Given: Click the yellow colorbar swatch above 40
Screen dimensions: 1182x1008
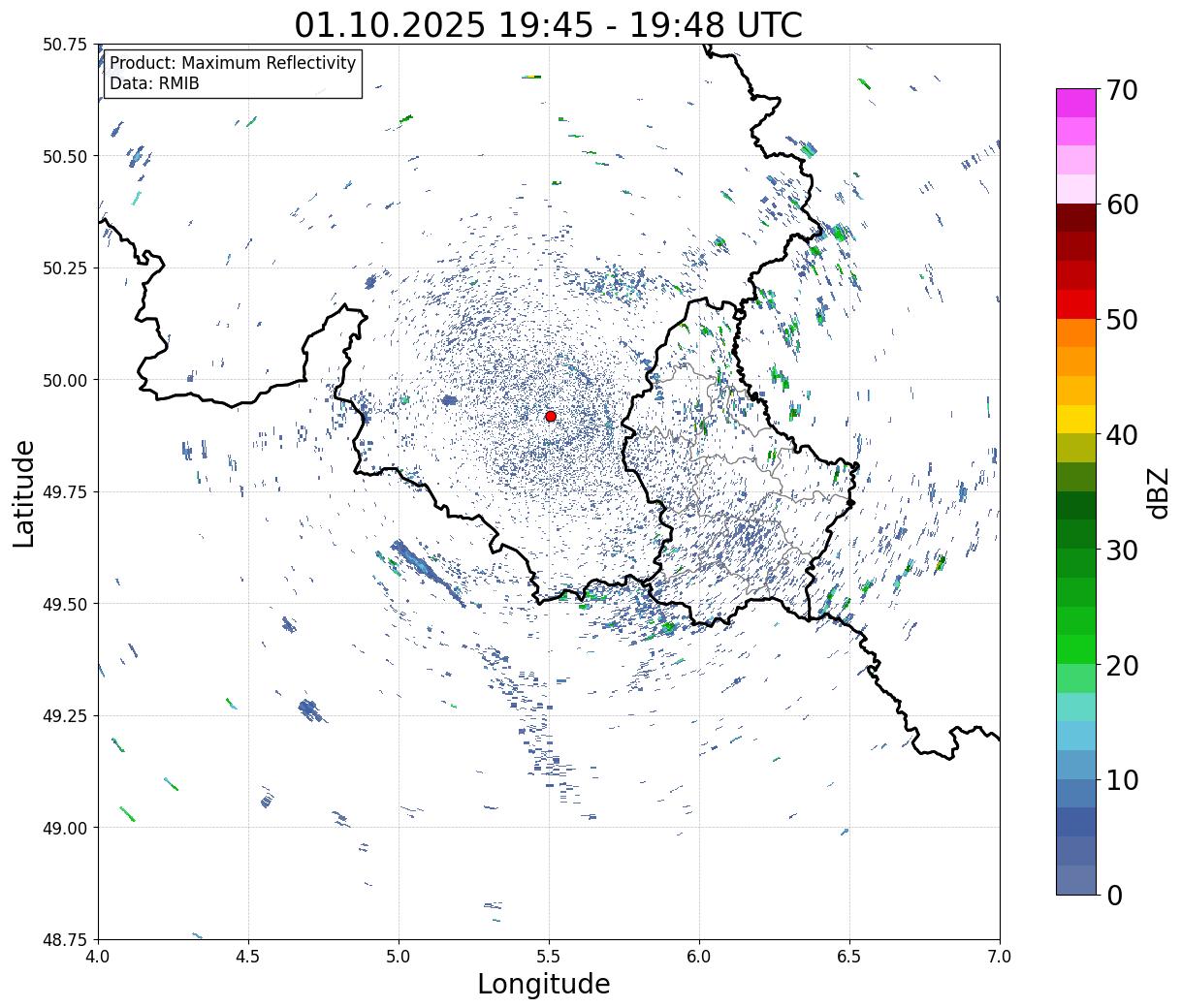Looking at the screenshot, I should pyautogui.click(x=1076, y=419).
